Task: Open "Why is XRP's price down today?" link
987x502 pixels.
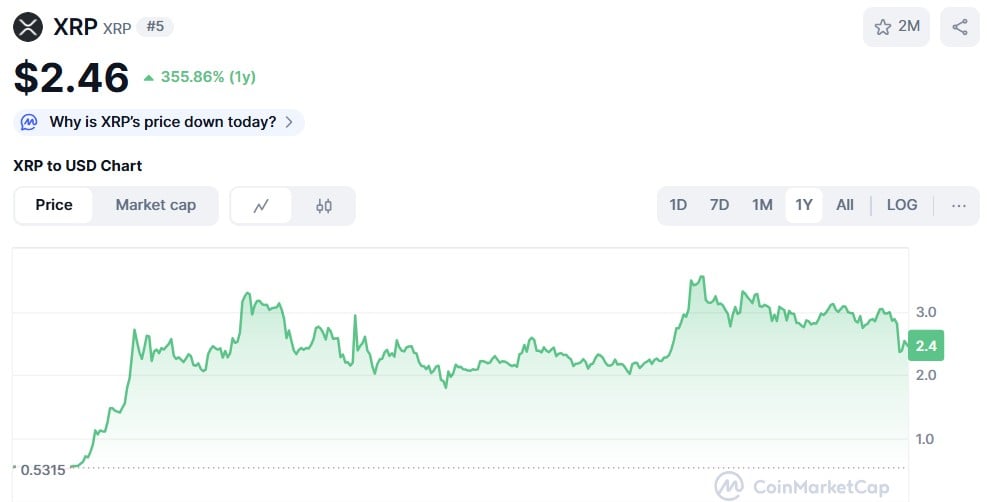Action: (162, 122)
